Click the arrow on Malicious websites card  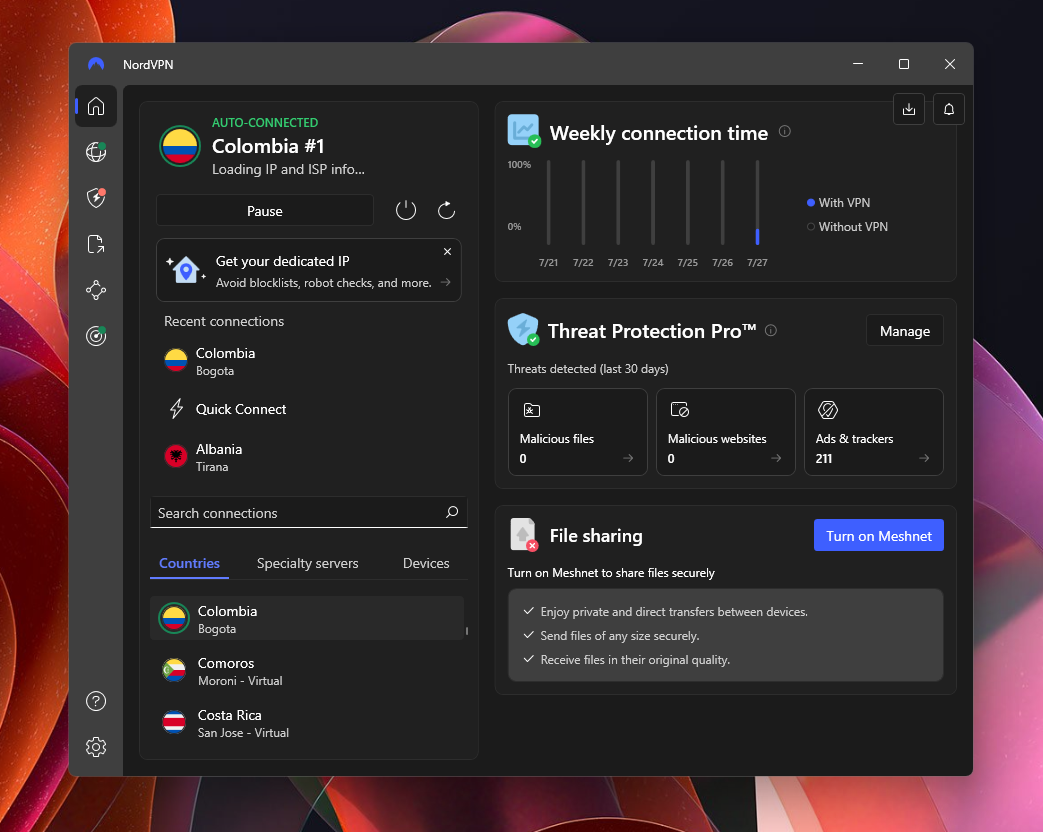(x=776, y=458)
